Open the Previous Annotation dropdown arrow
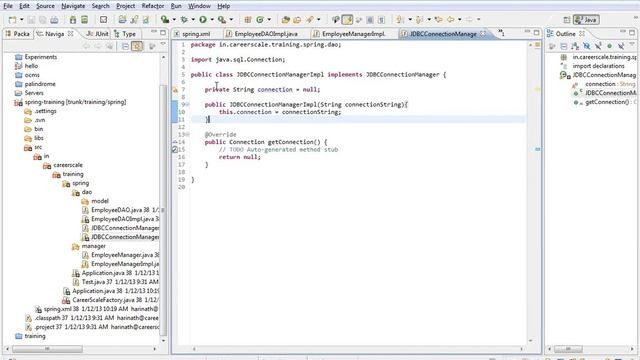The width and height of the screenshot is (640, 360). click(429, 20)
